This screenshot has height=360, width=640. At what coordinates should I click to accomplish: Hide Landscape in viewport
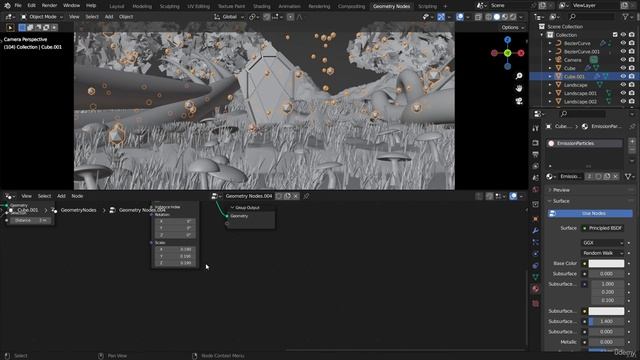click(x=623, y=85)
